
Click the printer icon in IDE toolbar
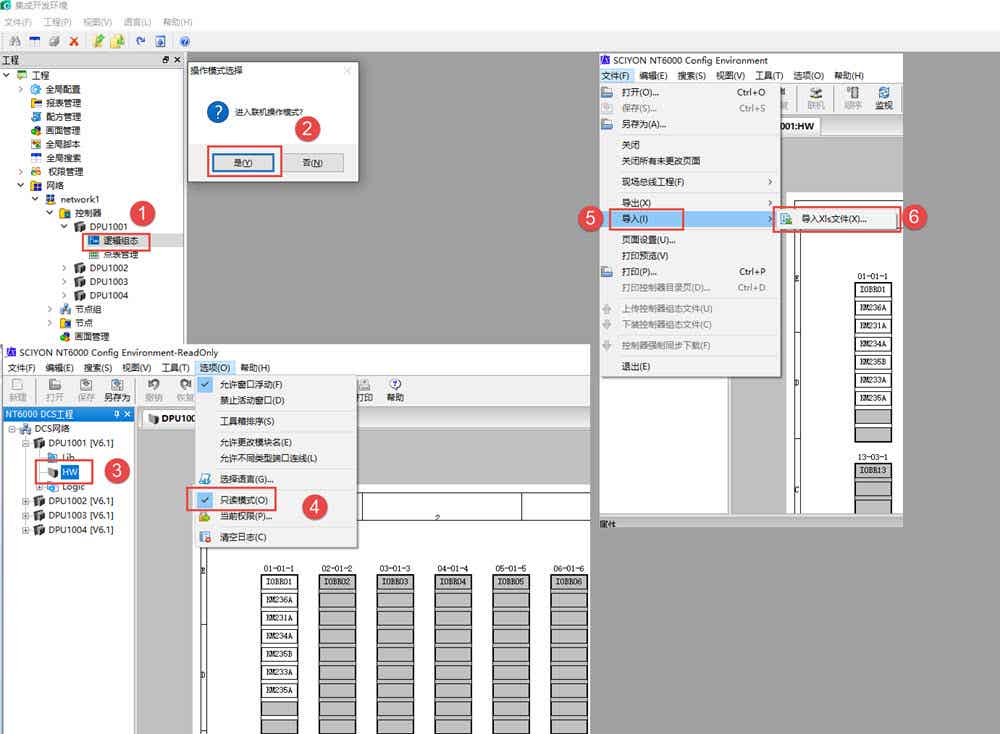pyautogui.click(x=54, y=41)
